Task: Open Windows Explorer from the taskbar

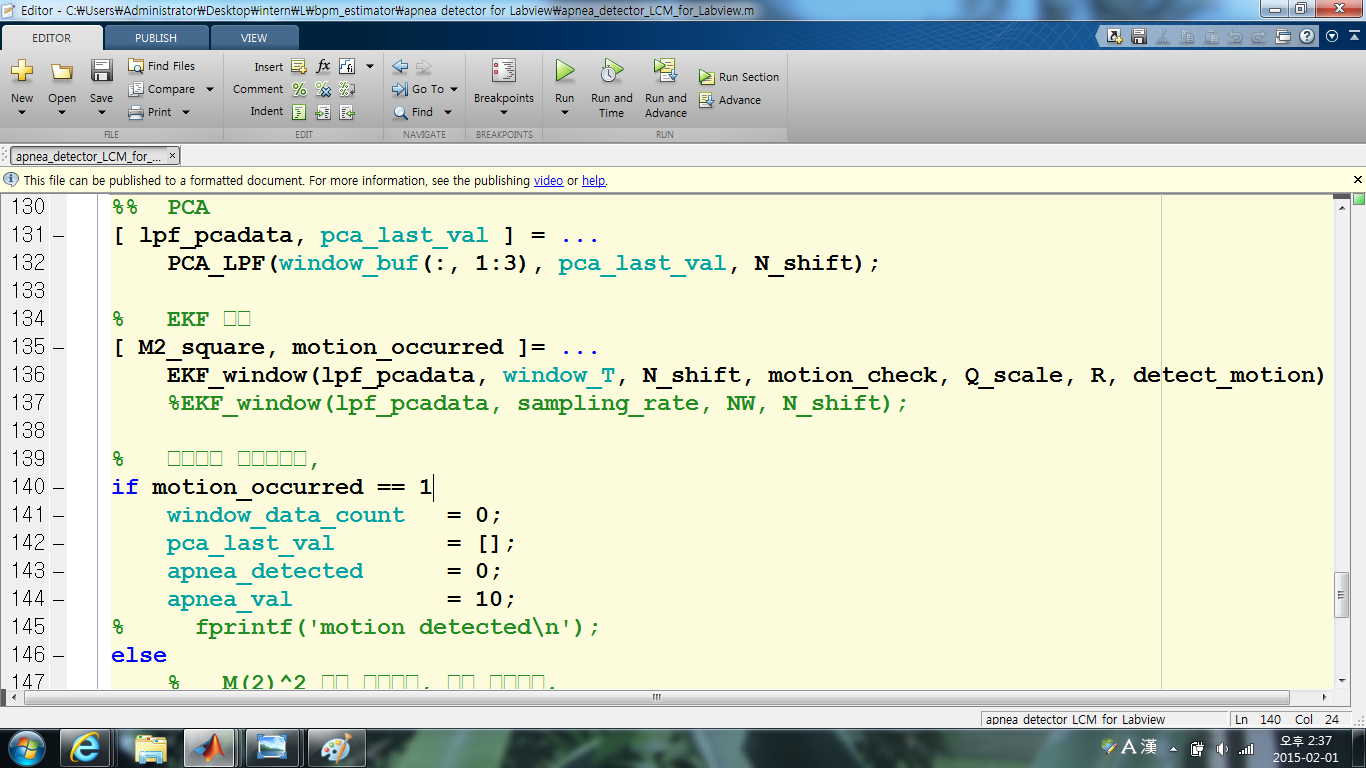Action: click(150, 747)
